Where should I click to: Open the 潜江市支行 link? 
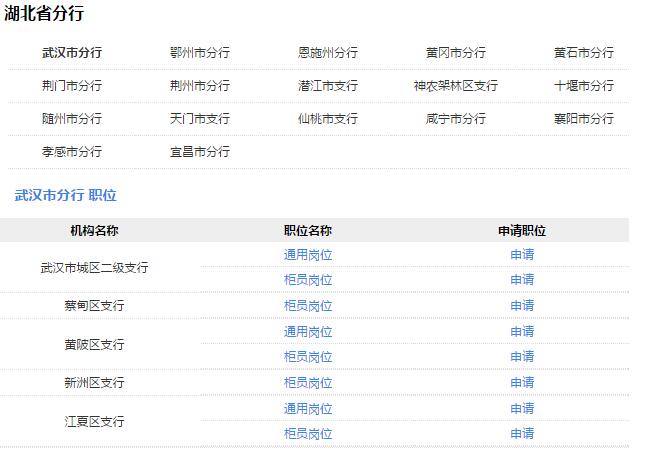coord(327,86)
